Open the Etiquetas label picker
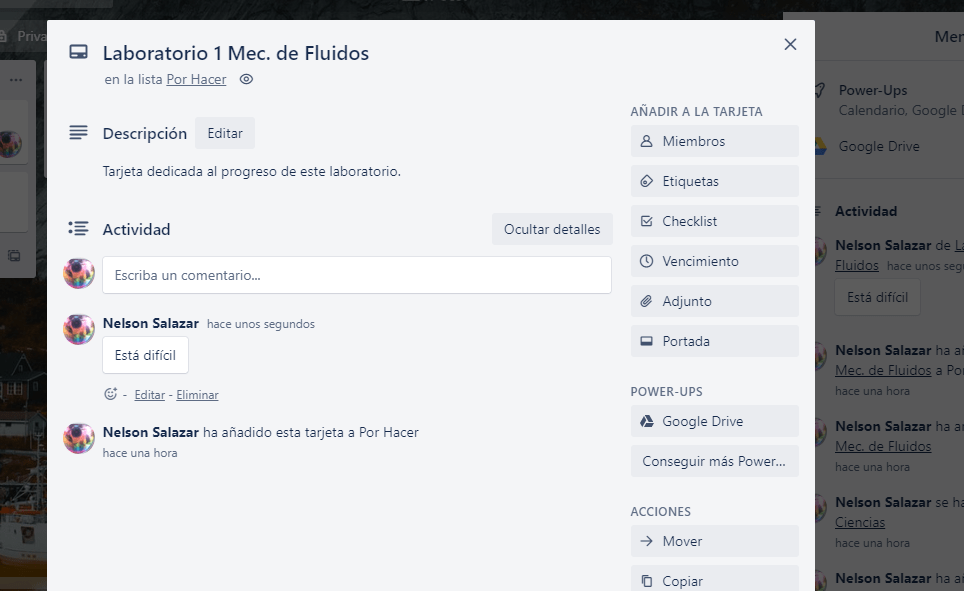This screenshot has height=591, width=964. point(714,181)
